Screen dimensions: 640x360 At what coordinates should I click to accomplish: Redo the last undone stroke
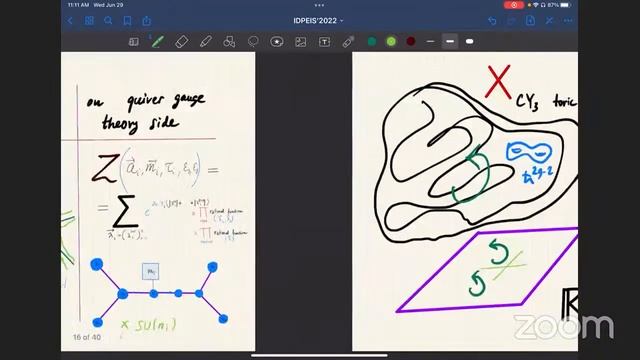(511, 20)
